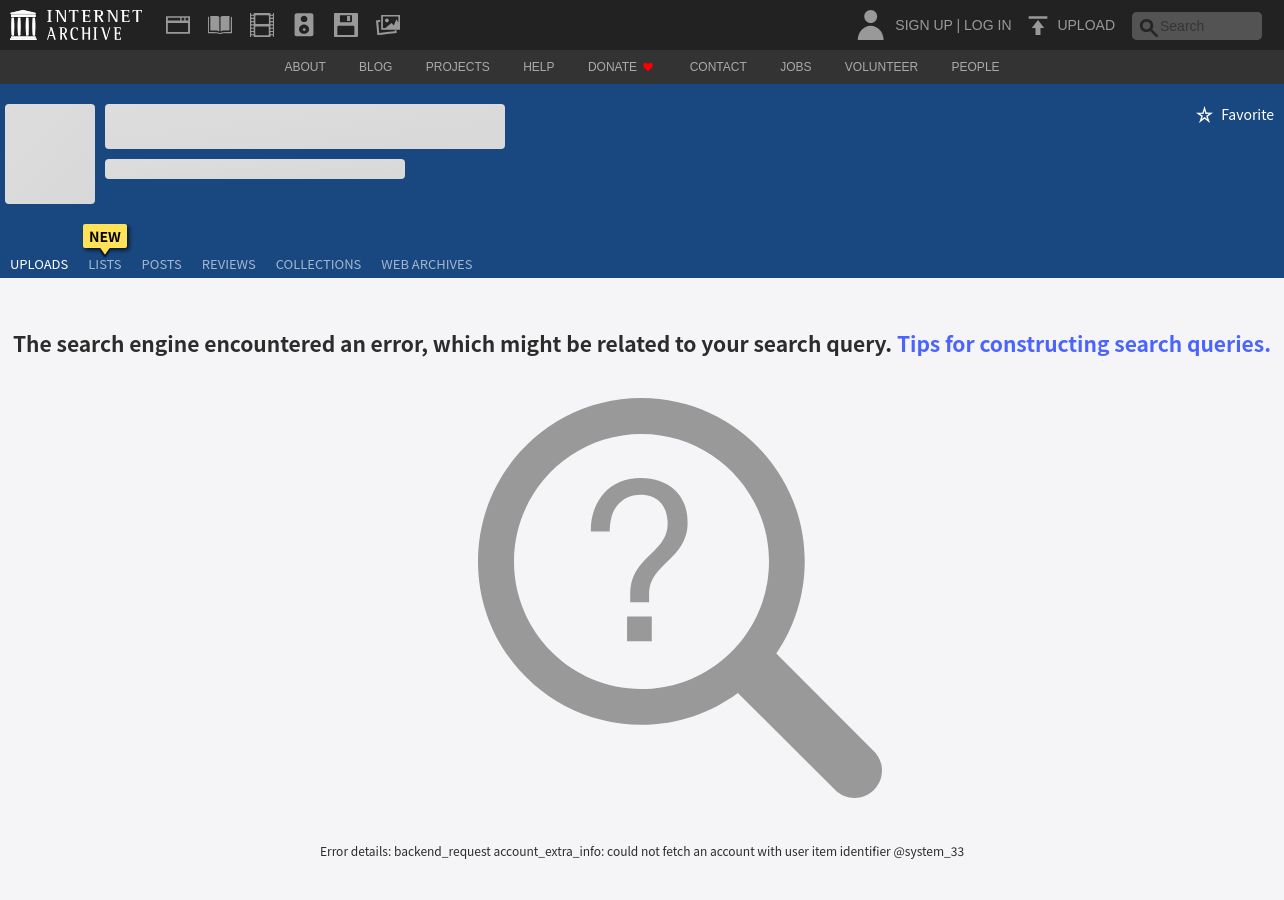Image resolution: width=1284 pixels, height=900 pixels.
Task: Click the error details text
Action: [x=642, y=852]
